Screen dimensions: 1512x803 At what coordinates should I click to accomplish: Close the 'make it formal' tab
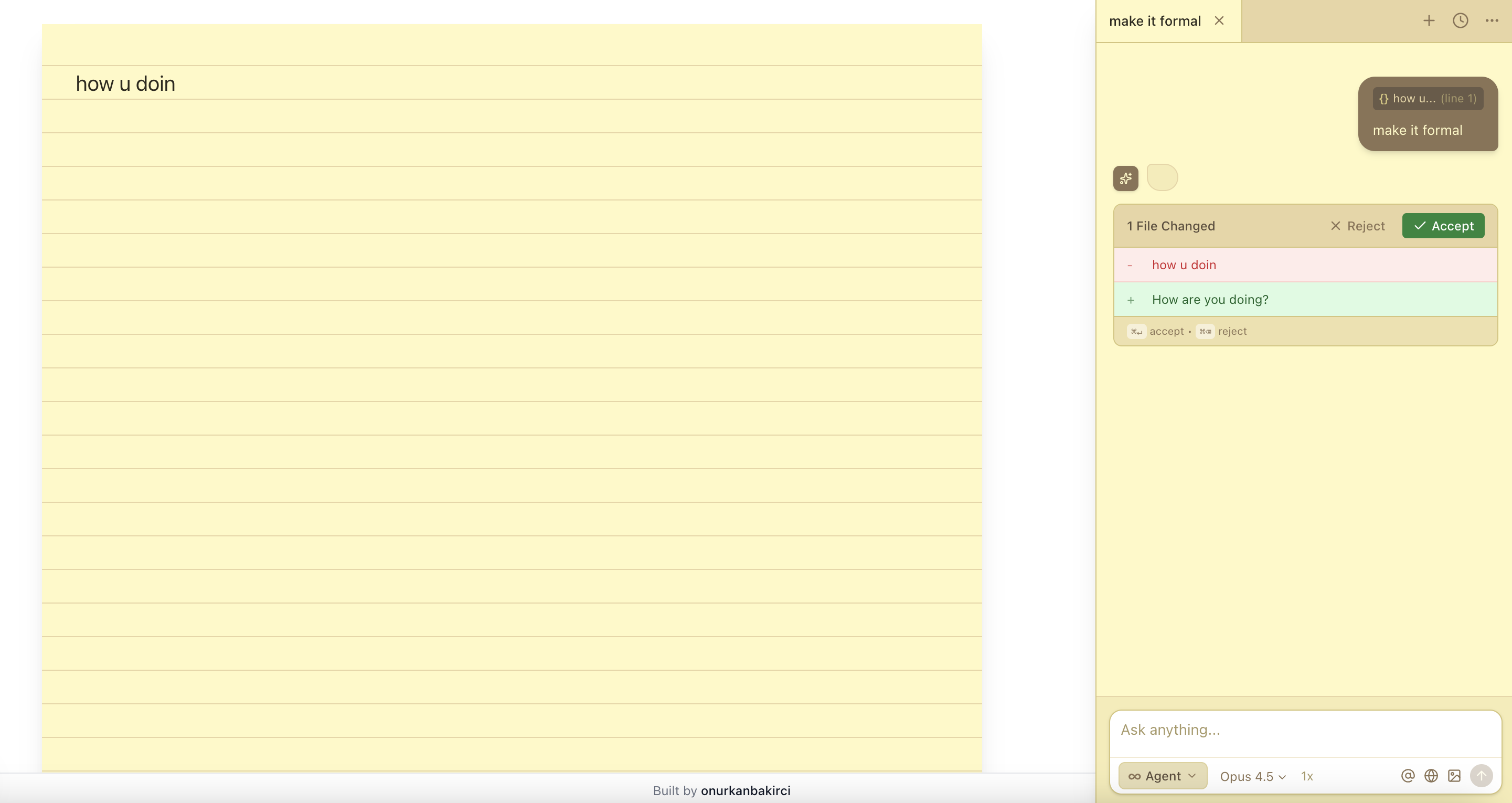pos(1219,20)
